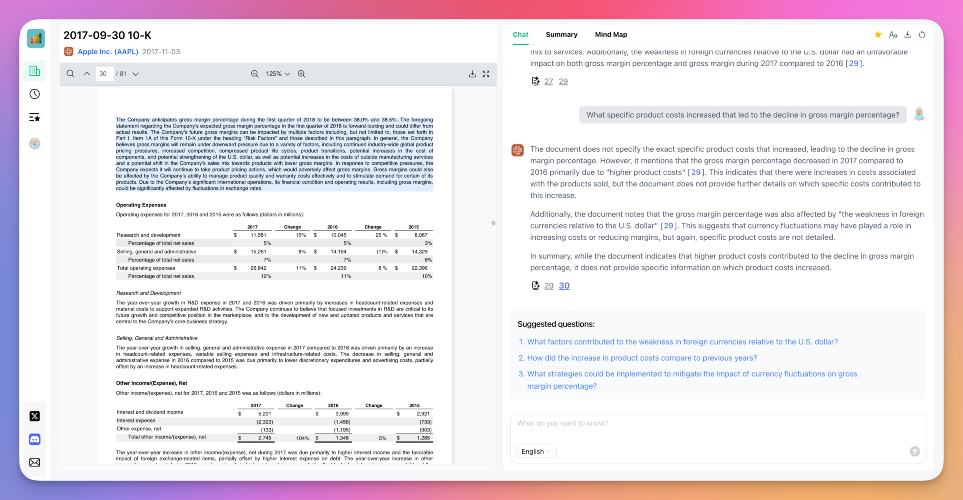The width and height of the screenshot is (963, 500).
Task: Open the Apple Inc. (AAPL) link
Action: [x=107, y=52]
